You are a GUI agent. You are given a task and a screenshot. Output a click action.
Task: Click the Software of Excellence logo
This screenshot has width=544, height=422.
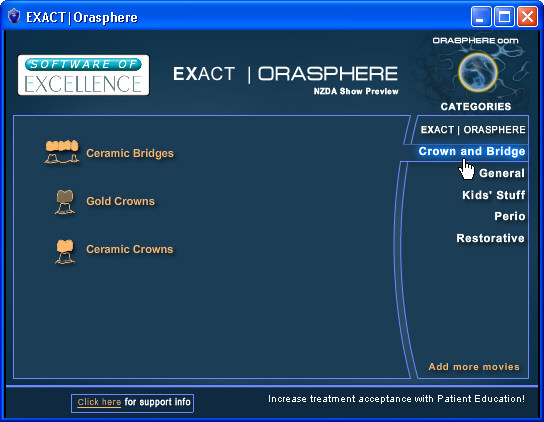point(84,75)
